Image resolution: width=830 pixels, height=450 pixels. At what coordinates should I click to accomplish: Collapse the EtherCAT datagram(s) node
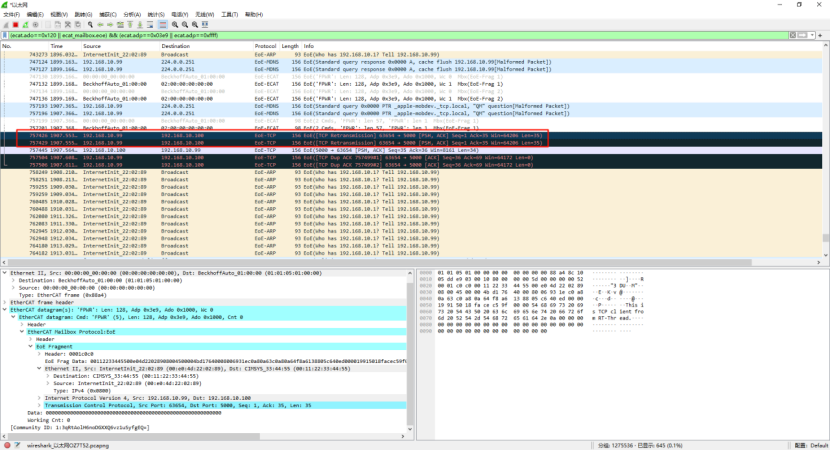click(x=5, y=310)
